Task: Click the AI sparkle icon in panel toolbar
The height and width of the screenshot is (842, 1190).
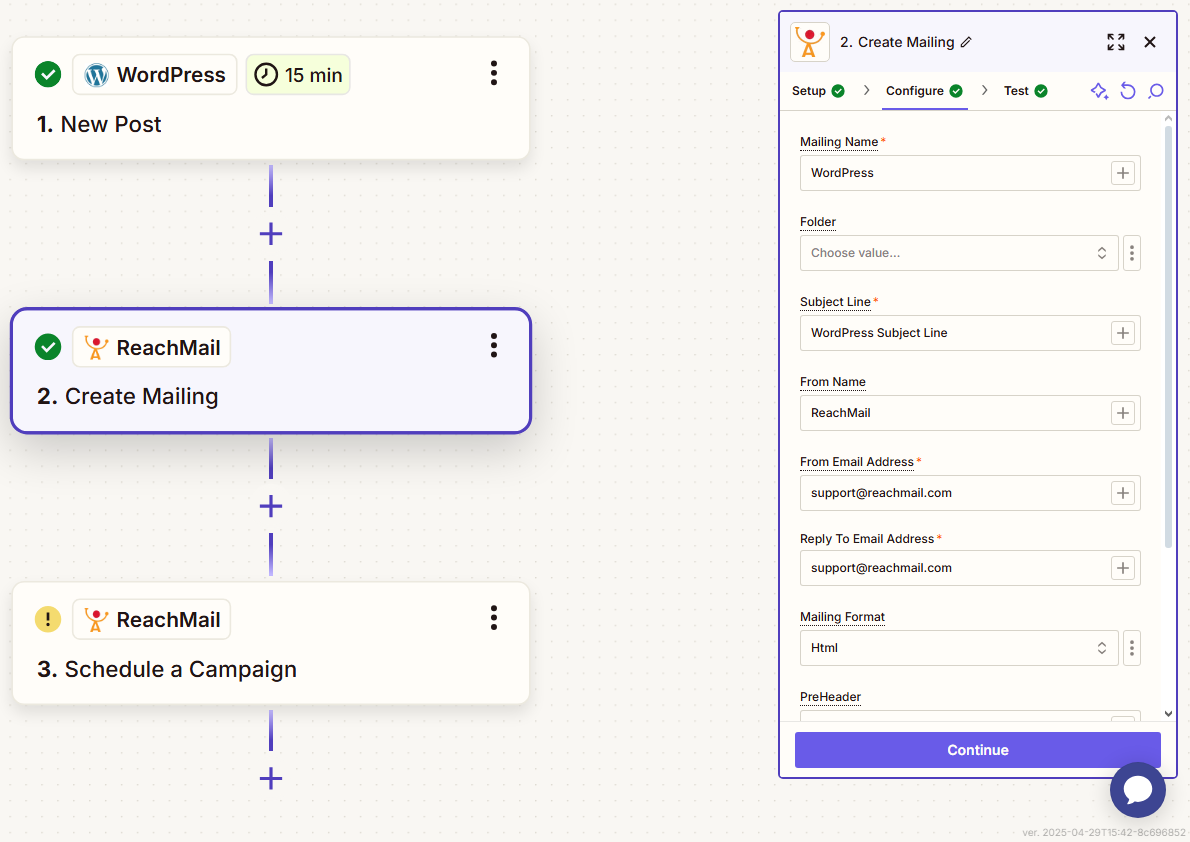Action: click(1099, 91)
